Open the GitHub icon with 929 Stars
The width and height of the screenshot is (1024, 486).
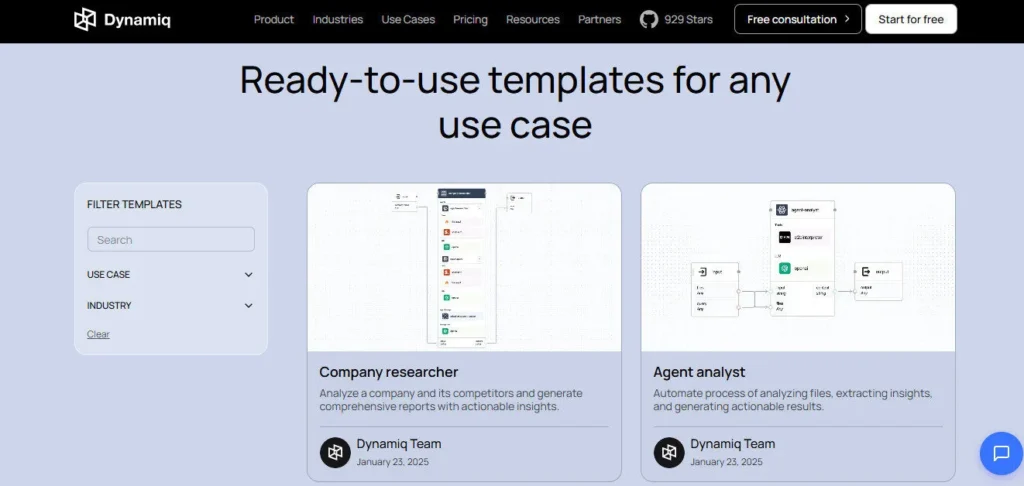click(648, 20)
